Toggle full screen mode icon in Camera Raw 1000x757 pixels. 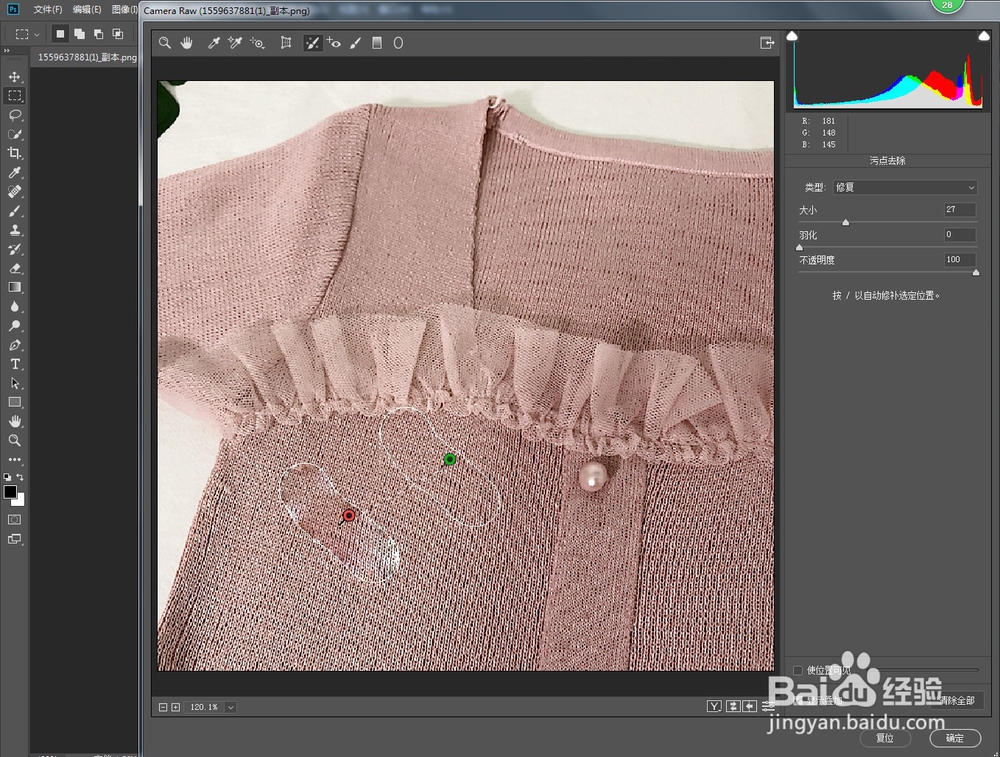767,43
